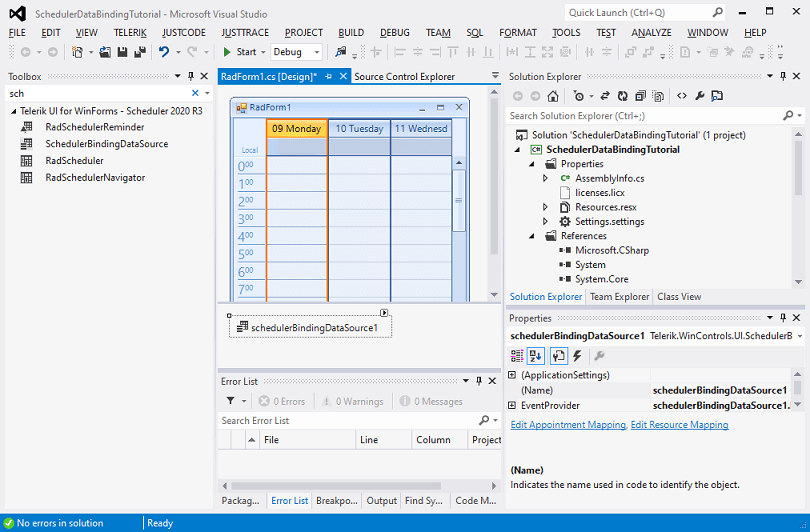This screenshot has width=810, height=532.
Task: Switch to the Class View tab
Action: (x=679, y=297)
